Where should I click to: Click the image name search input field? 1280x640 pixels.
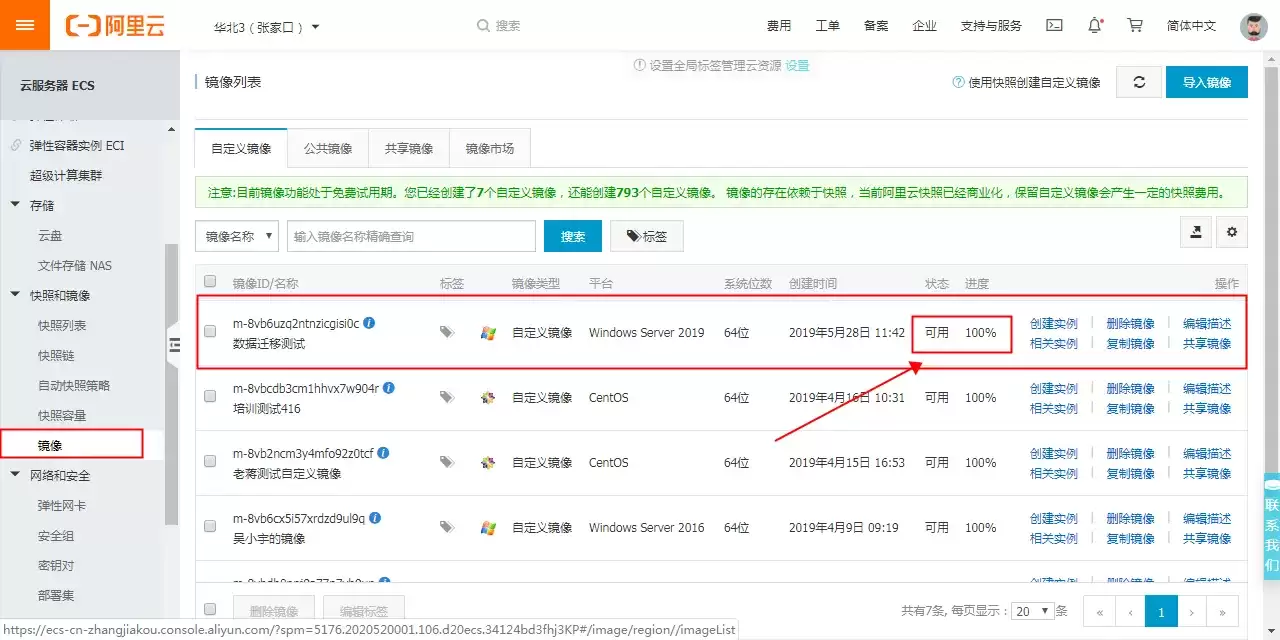[x=411, y=236]
